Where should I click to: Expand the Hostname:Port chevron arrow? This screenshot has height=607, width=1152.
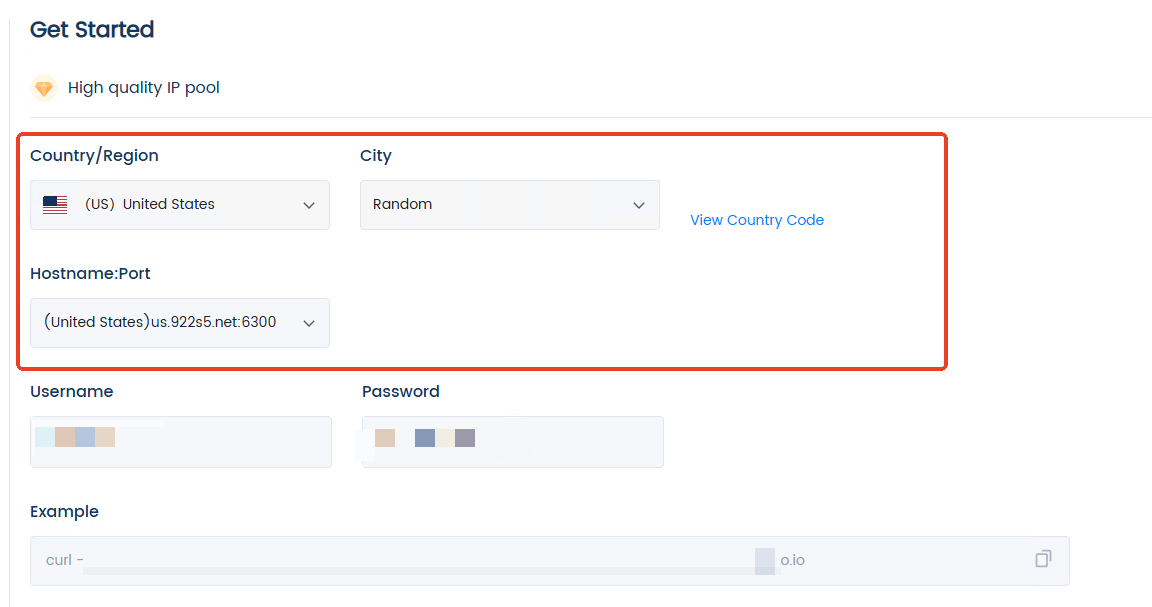pos(309,323)
